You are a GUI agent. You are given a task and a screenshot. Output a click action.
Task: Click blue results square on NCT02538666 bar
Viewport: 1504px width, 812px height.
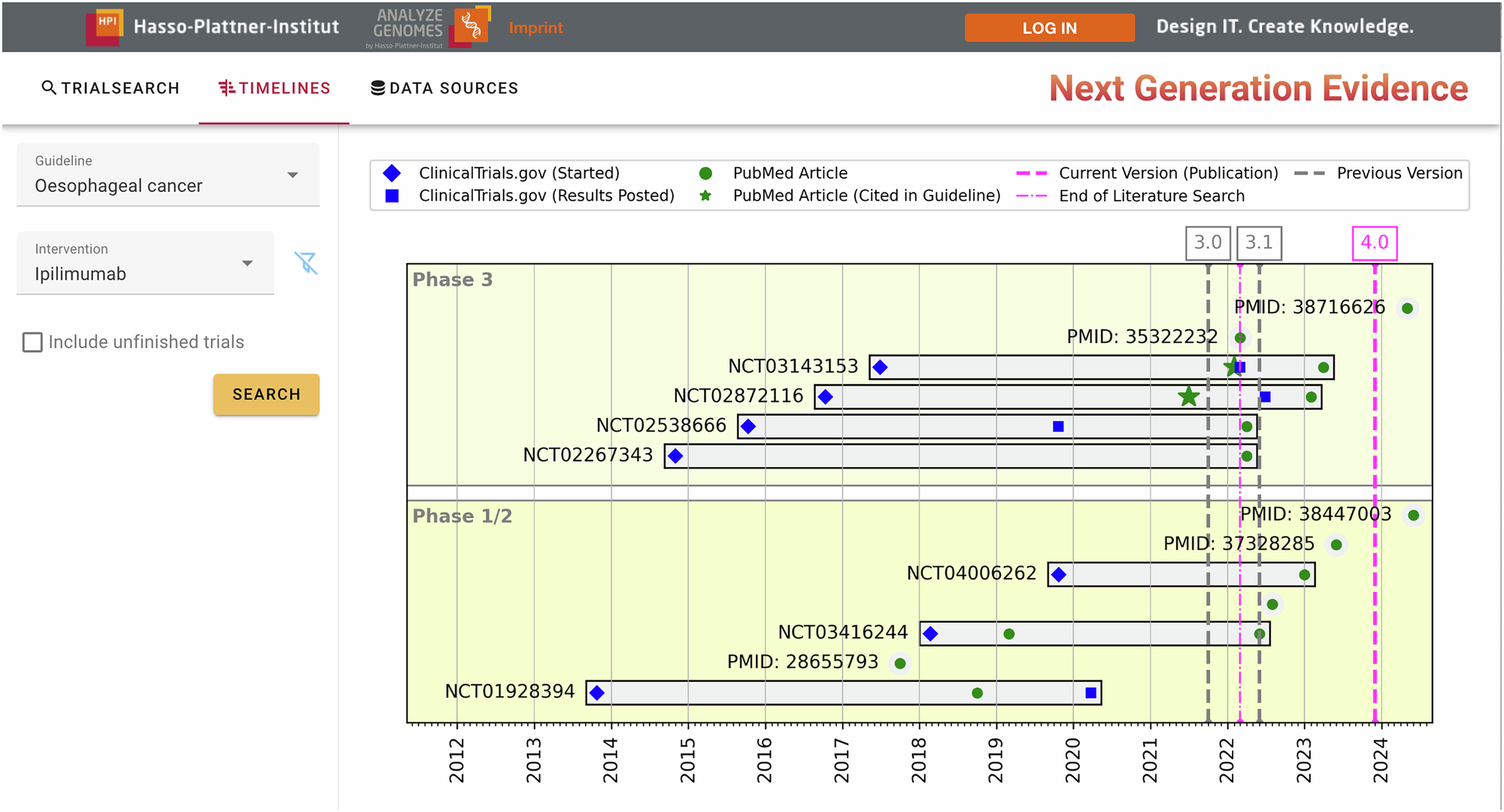[1058, 426]
